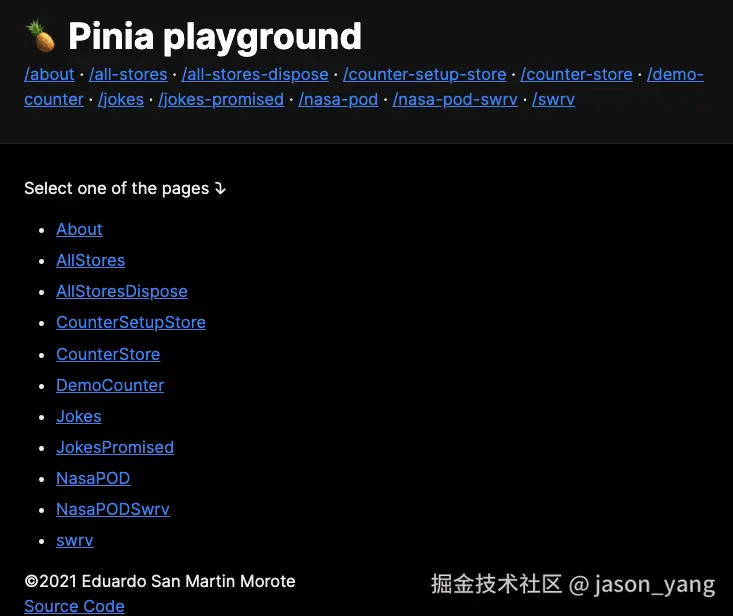Open the DemoCounter page link

(110, 385)
